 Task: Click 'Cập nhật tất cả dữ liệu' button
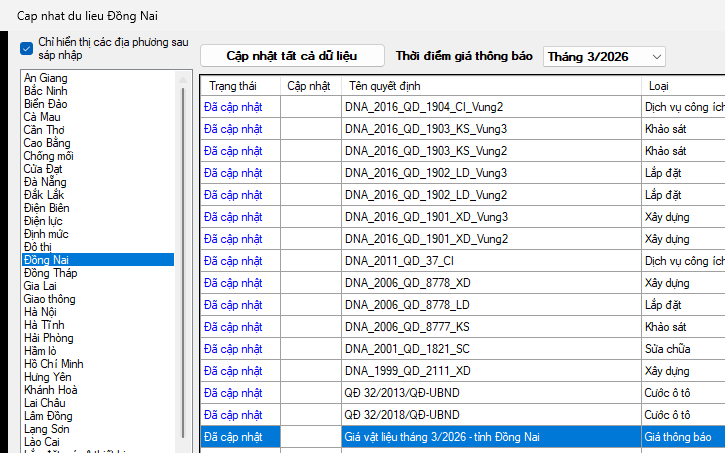pos(291,56)
